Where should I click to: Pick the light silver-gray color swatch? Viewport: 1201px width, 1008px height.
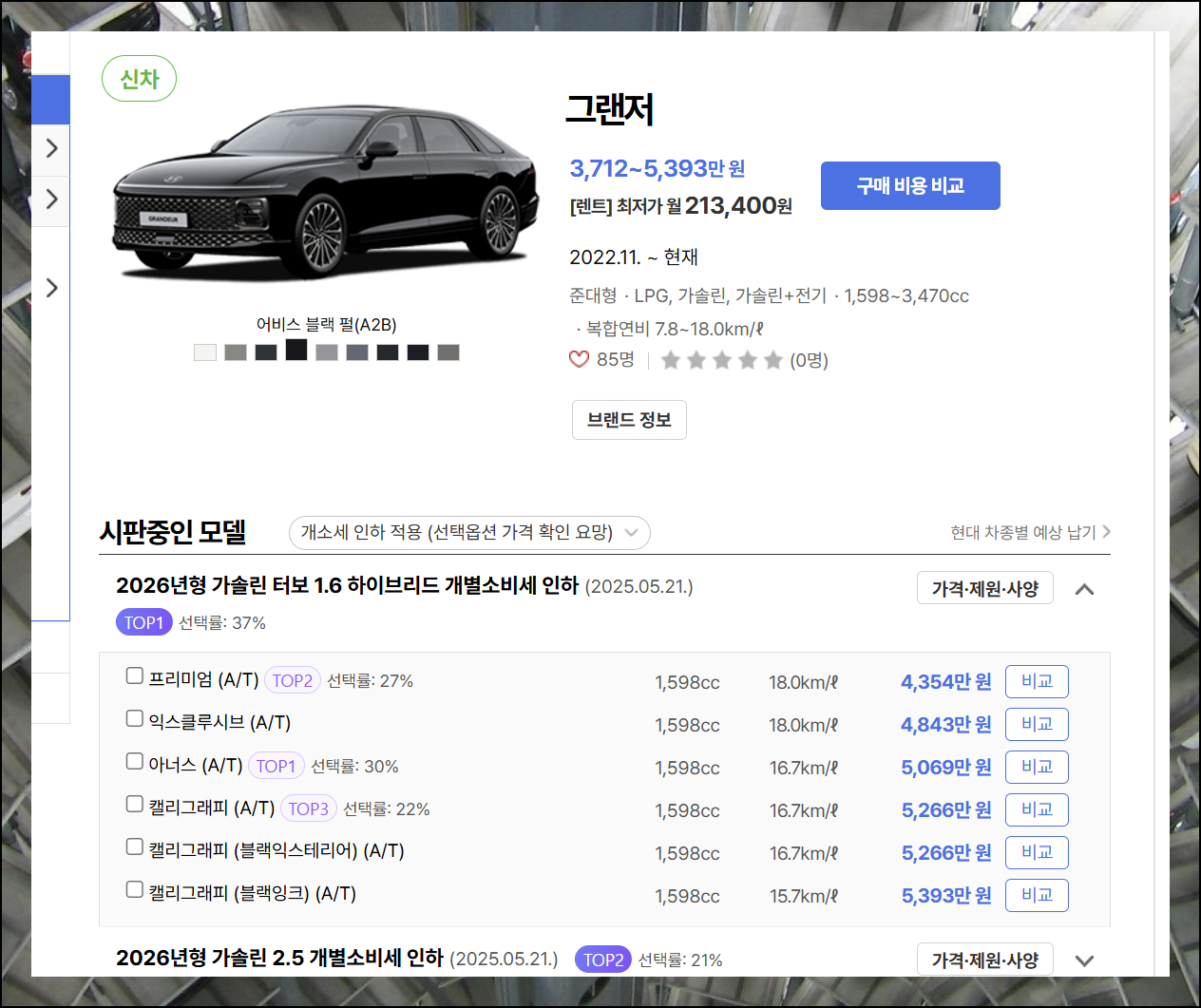327,352
